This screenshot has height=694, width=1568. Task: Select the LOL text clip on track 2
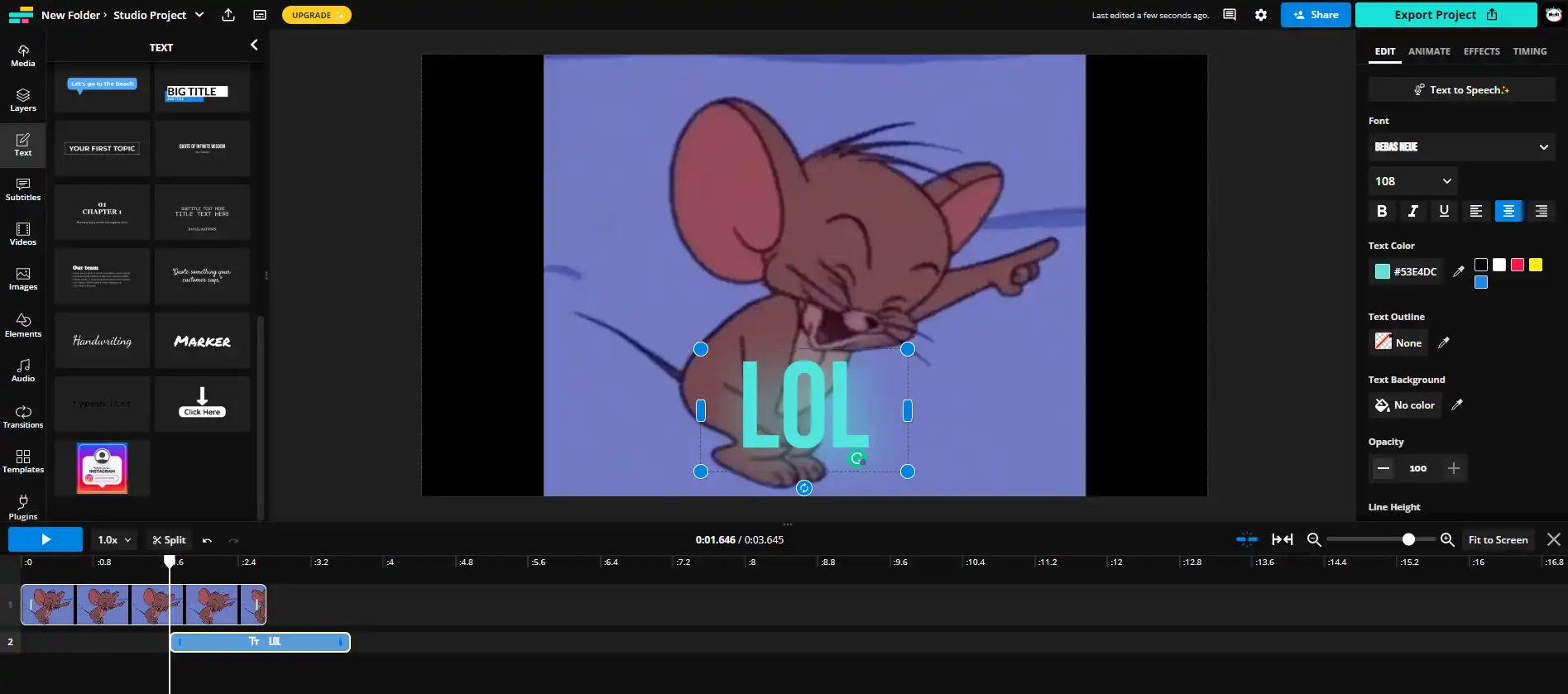pos(261,641)
